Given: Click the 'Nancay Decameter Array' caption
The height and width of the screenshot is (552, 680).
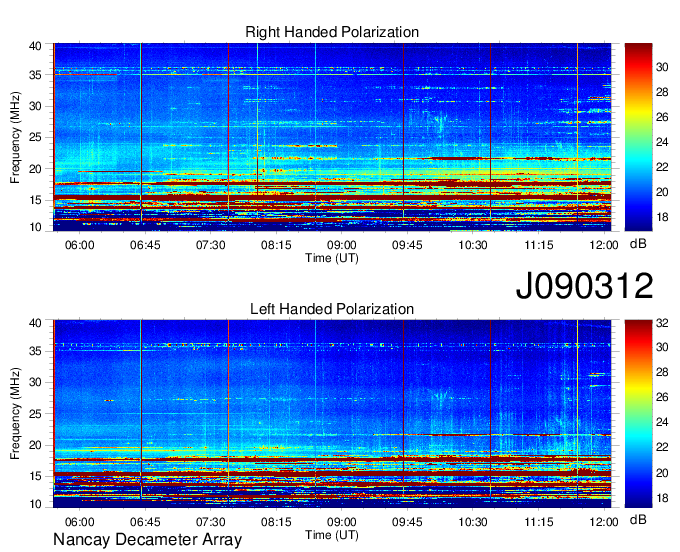Looking at the screenshot, I should [x=147, y=540].
